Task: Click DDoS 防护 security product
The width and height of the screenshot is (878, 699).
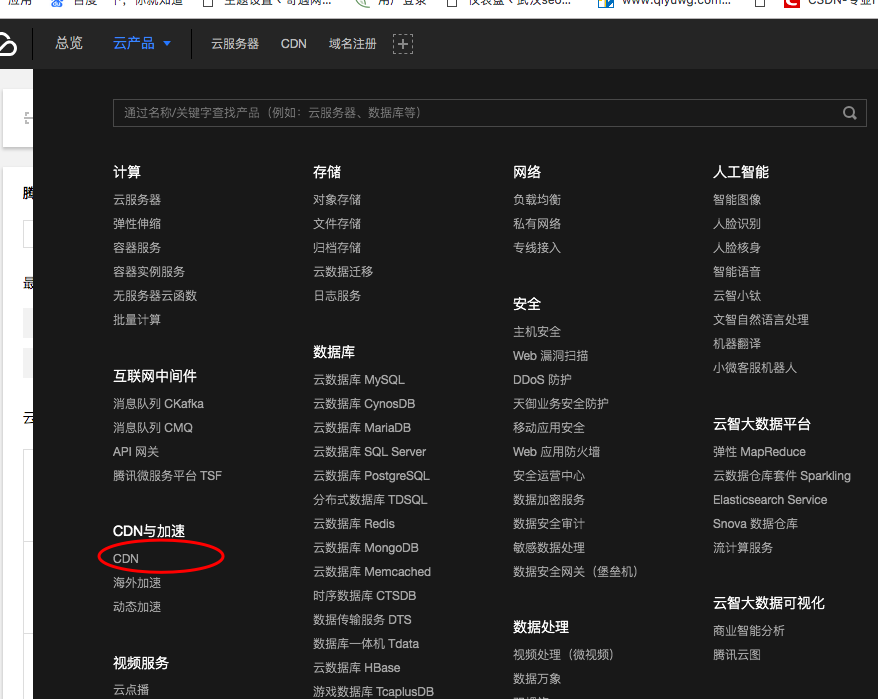Action: point(542,380)
